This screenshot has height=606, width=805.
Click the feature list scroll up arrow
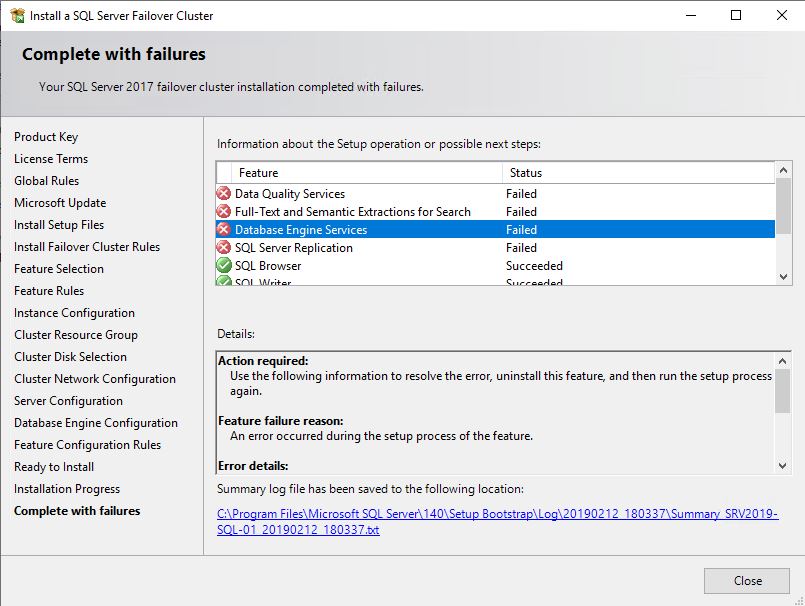point(783,170)
